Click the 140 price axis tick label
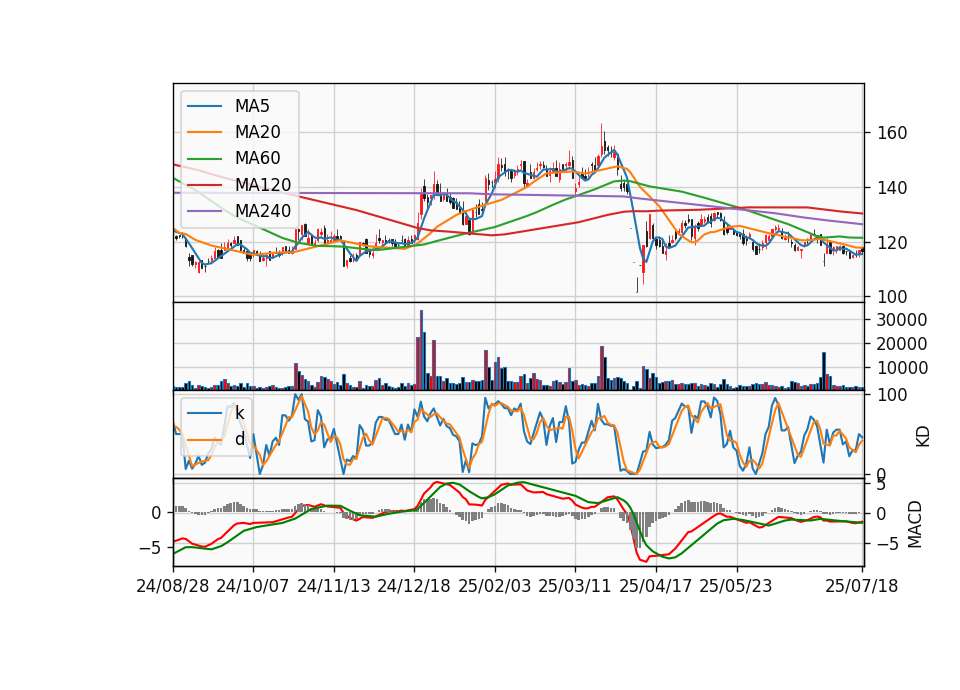The height and width of the screenshot is (690, 960). pyautogui.click(x=891, y=188)
